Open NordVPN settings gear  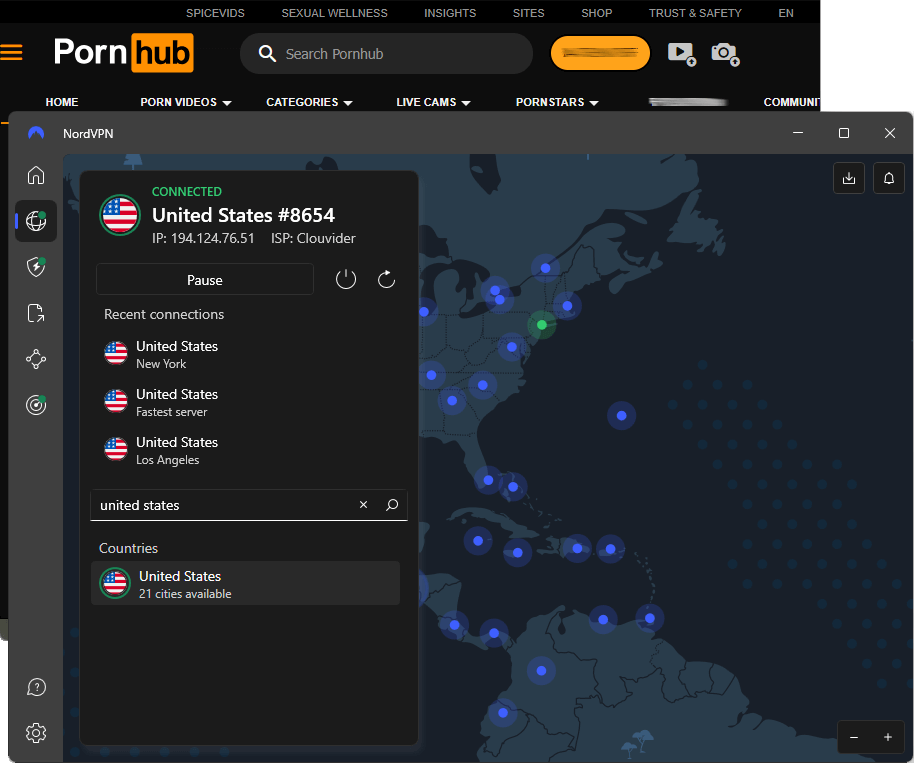pyautogui.click(x=36, y=733)
